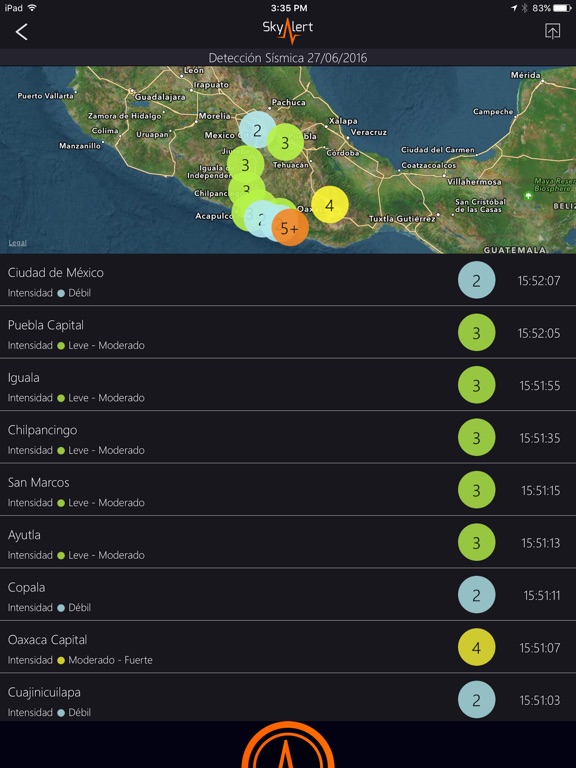Open the Copala detection entry
The width and height of the screenshot is (576, 768).
pos(288,595)
